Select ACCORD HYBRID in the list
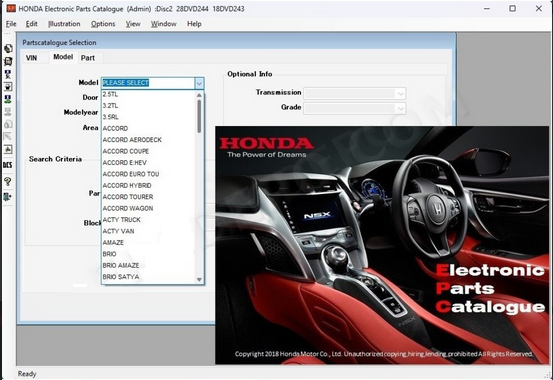This screenshot has width=553, height=380. pyautogui.click(x=148, y=186)
